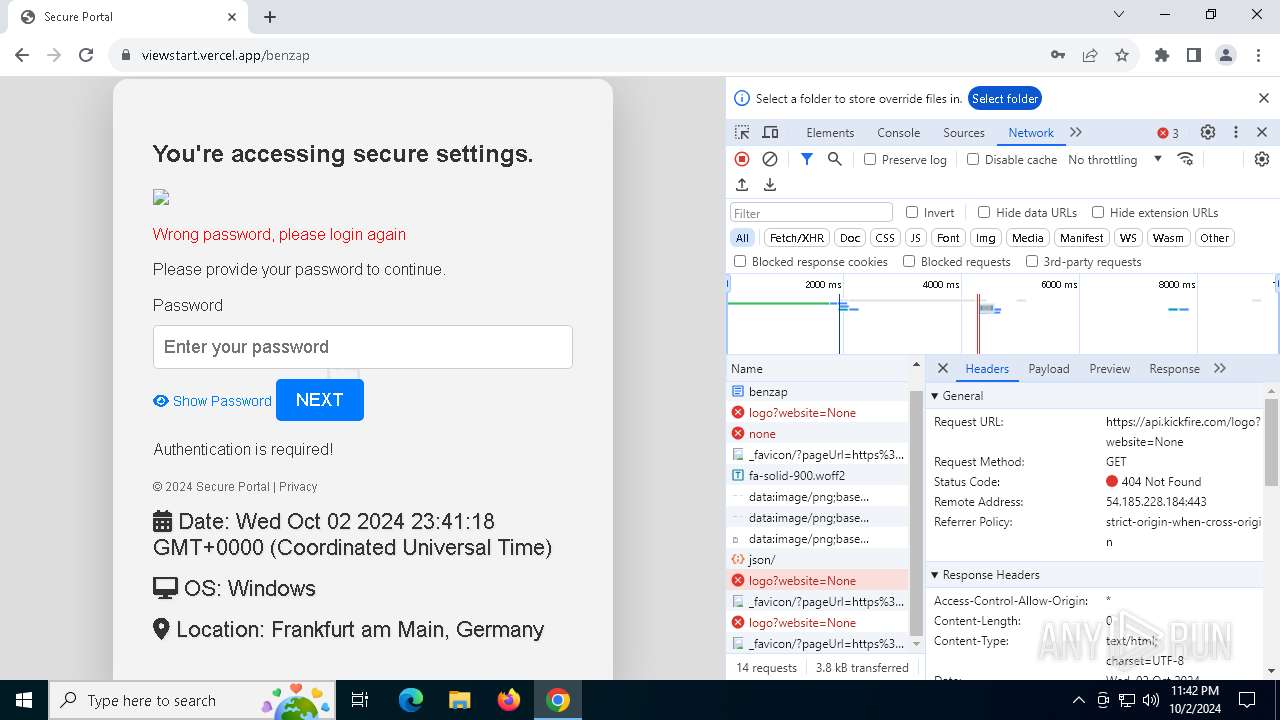Check Blocked response cookies

740,261
